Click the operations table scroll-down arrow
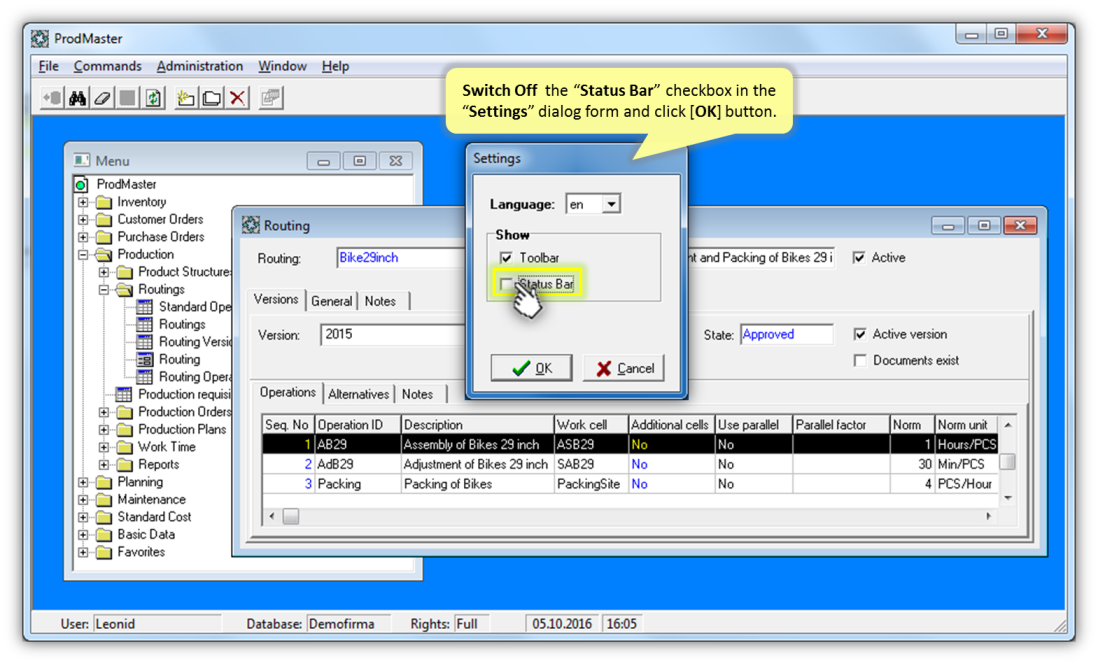 [1008, 497]
